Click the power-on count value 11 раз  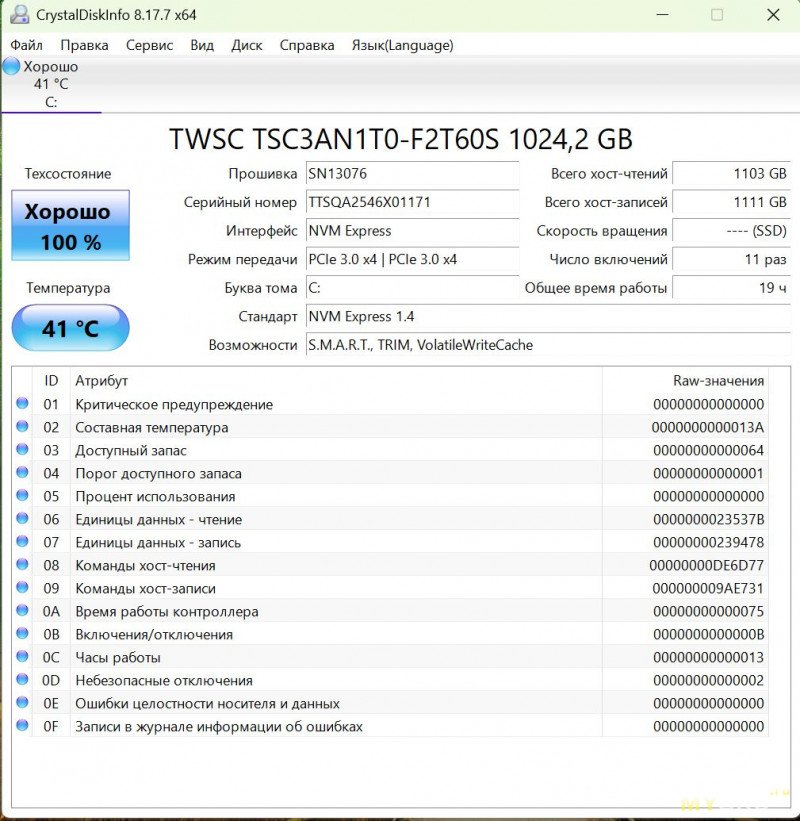[731, 259]
